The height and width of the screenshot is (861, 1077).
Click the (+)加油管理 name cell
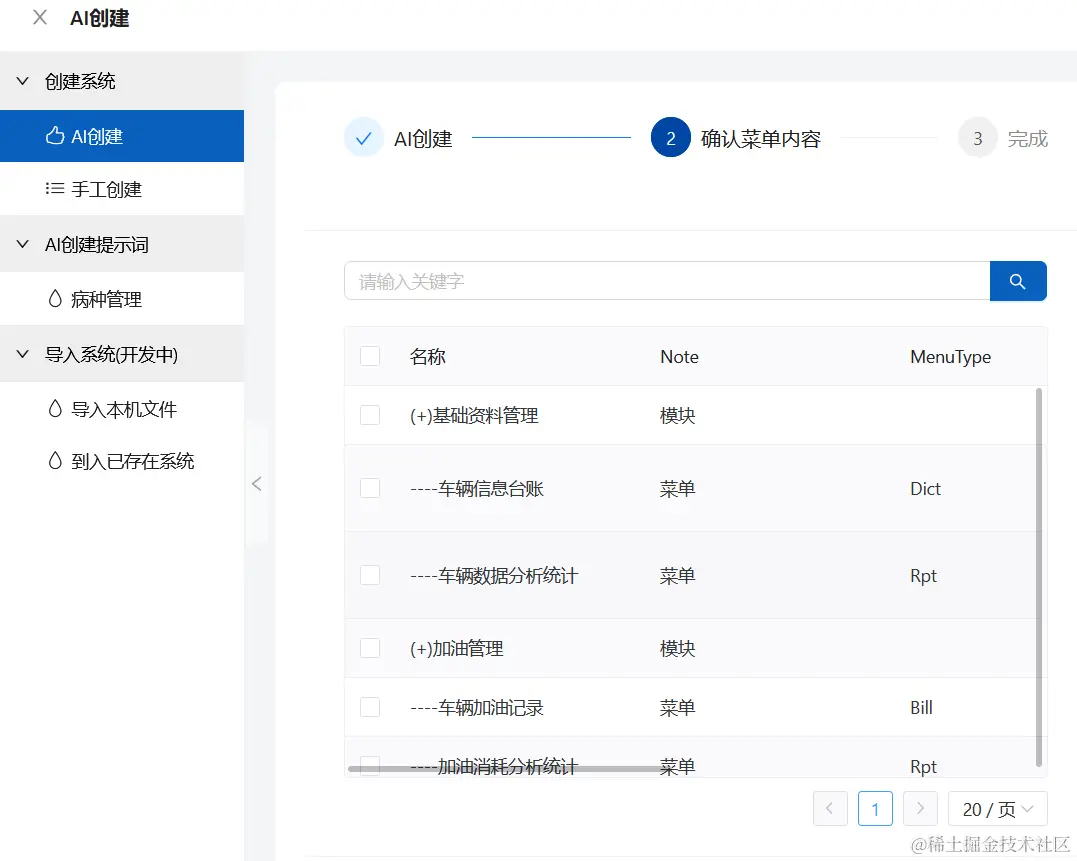[457, 649]
